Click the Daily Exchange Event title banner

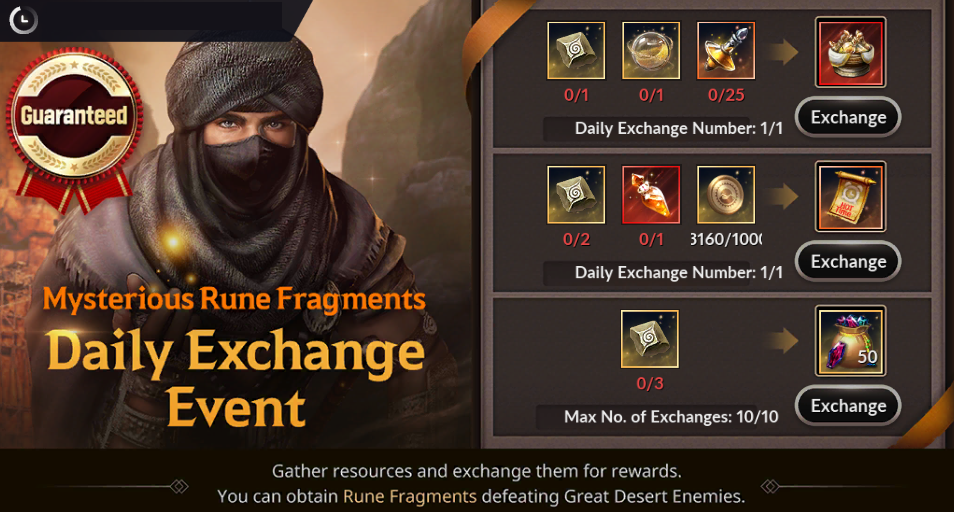236,377
